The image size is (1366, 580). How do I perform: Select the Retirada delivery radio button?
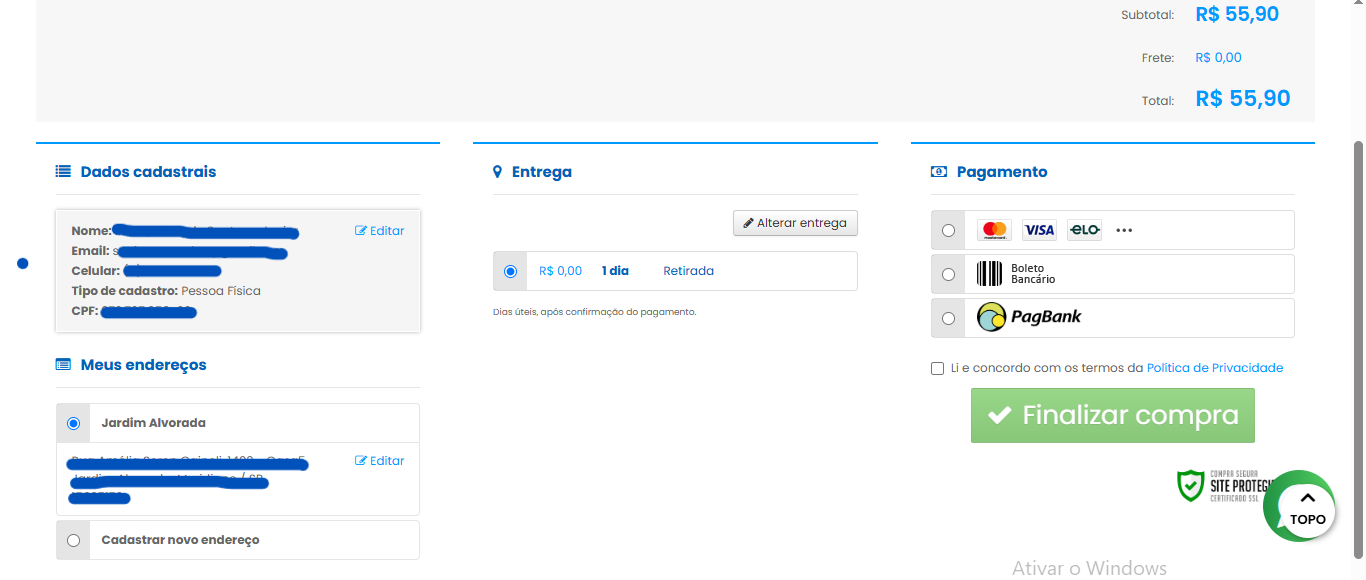coord(511,271)
